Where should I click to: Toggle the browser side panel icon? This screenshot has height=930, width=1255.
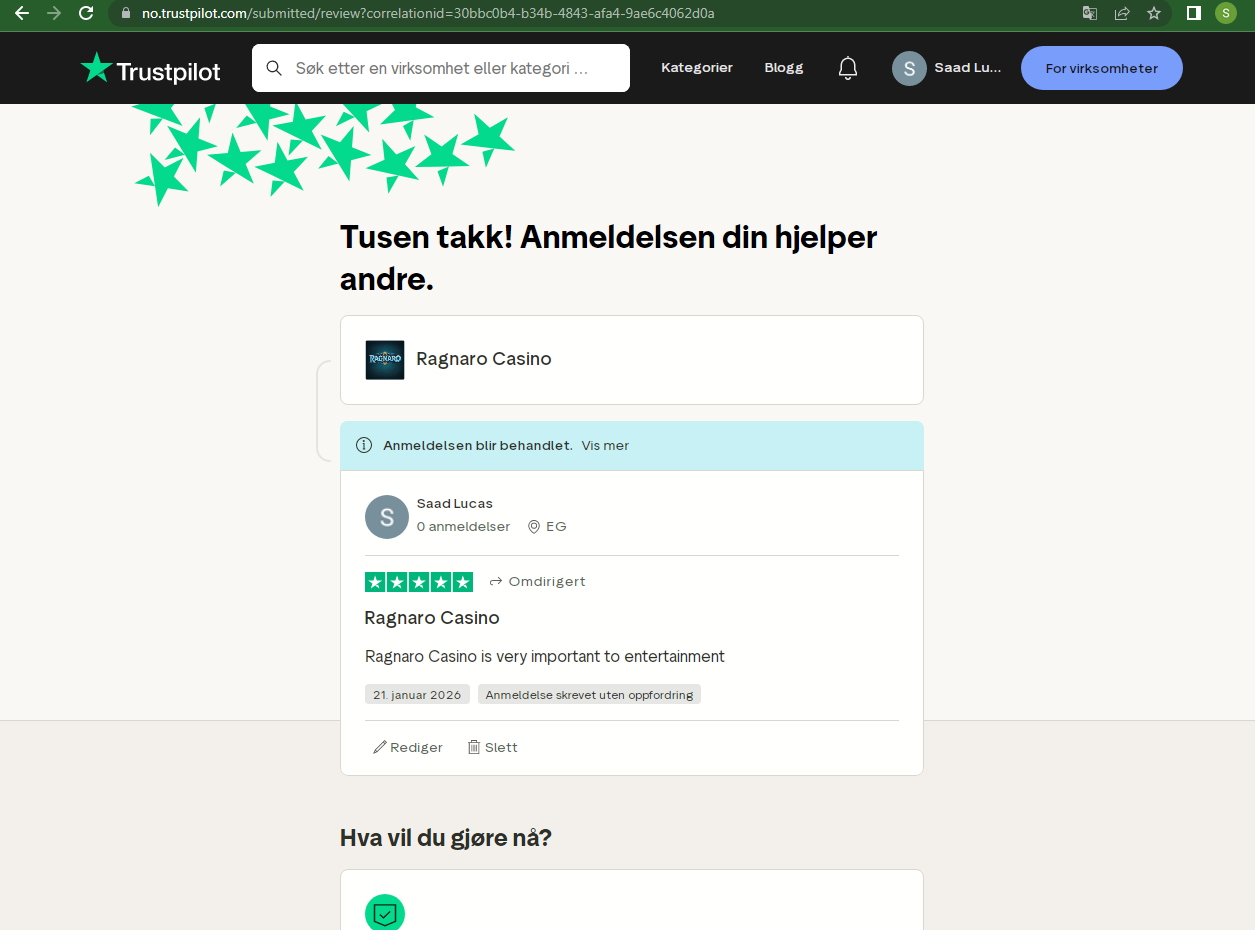1193,13
